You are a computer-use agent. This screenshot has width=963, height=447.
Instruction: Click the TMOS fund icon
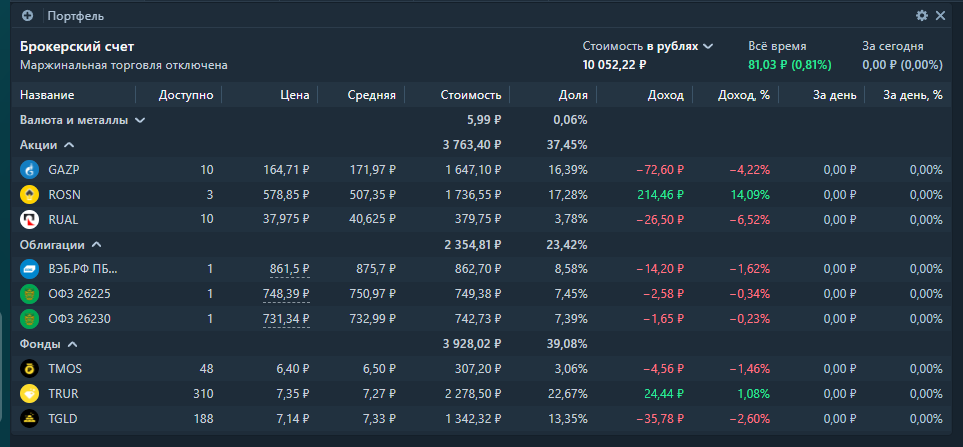pos(29,368)
